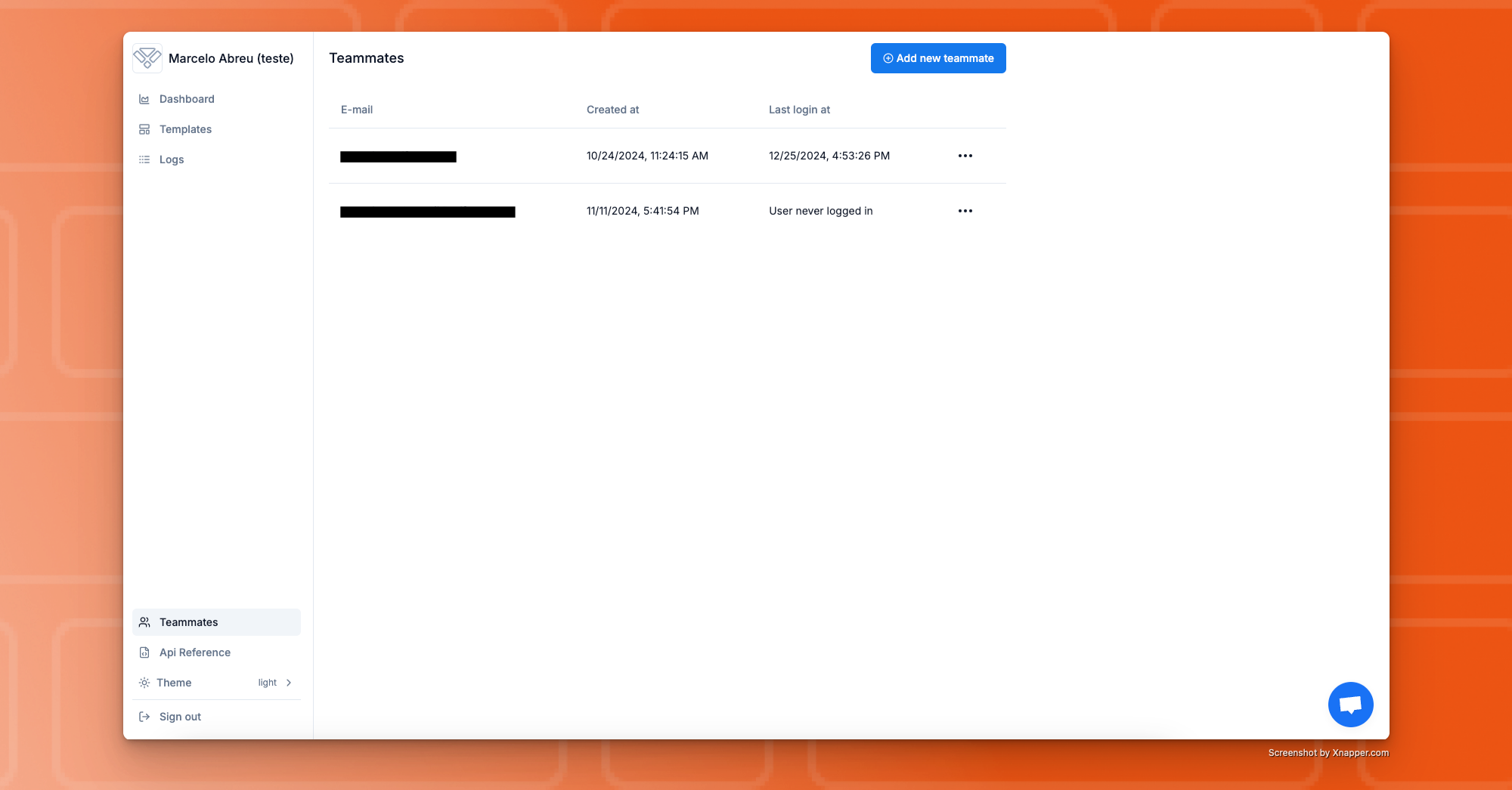1512x790 pixels.
Task: Open actions menu for first teammate row
Action: [965, 156]
